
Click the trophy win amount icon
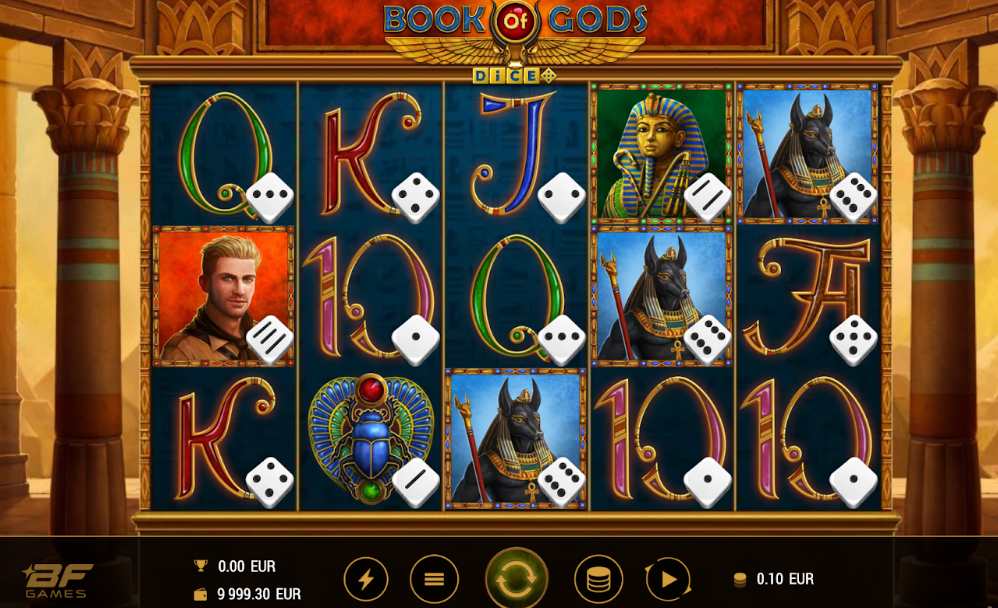click(200, 565)
